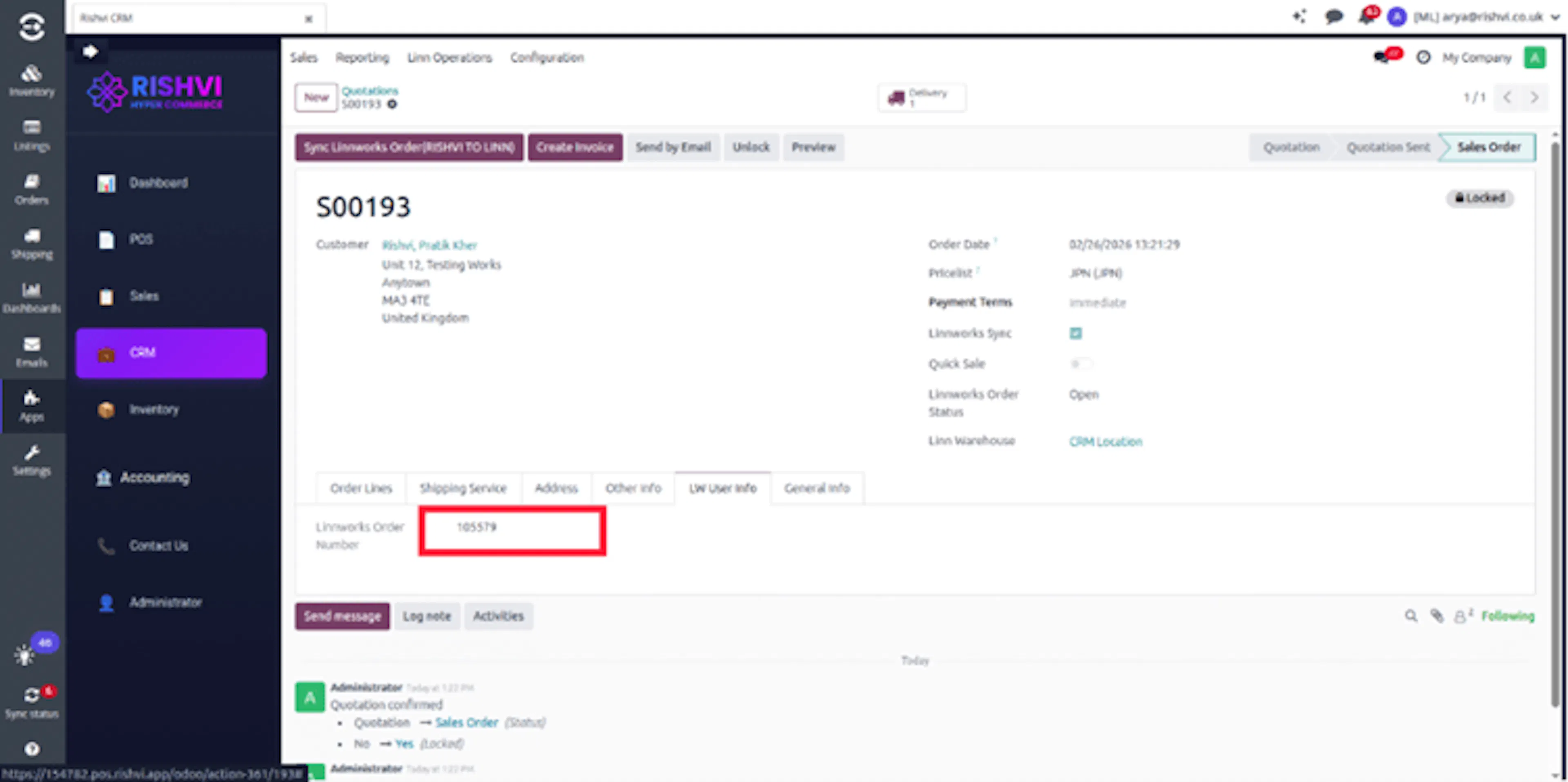Open the chat bubble icon in top bar
Image resolution: width=1568 pixels, height=782 pixels.
pyautogui.click(x=1333, y=16)
